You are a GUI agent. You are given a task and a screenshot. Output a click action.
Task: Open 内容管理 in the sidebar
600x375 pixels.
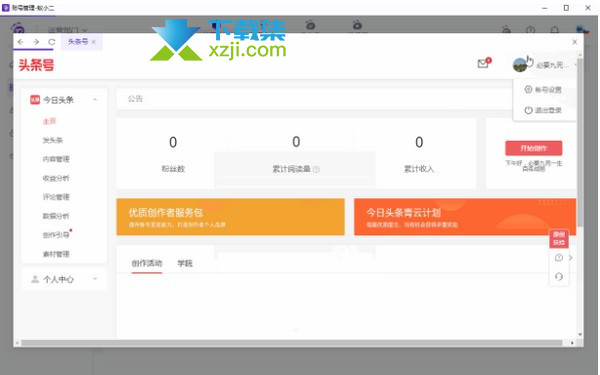coord(56,159)
